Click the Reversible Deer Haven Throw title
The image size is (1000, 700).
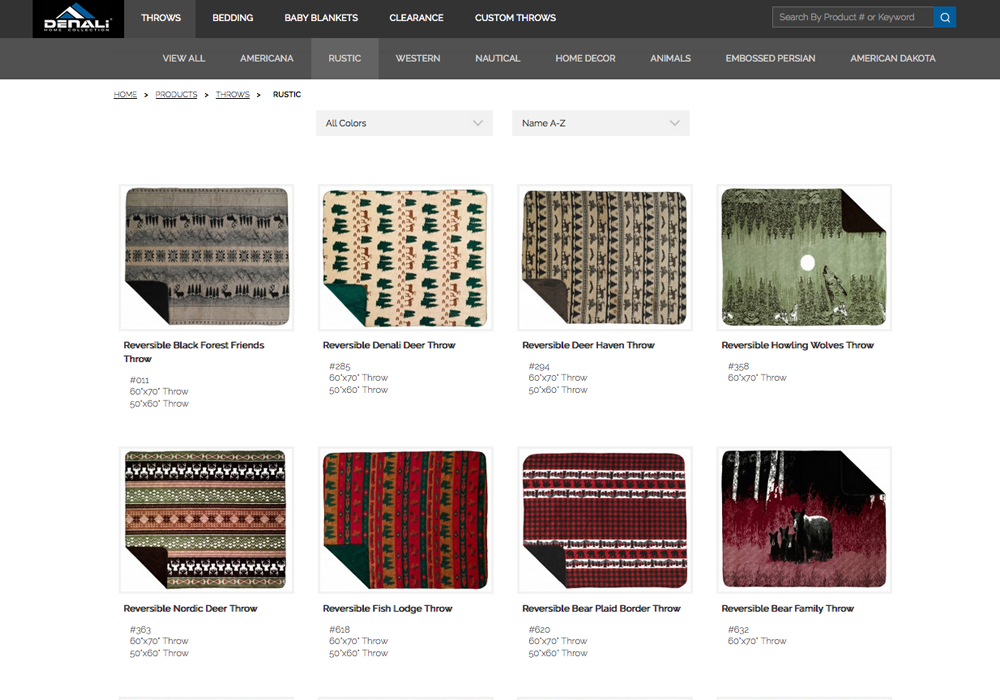tap(588, 345)
